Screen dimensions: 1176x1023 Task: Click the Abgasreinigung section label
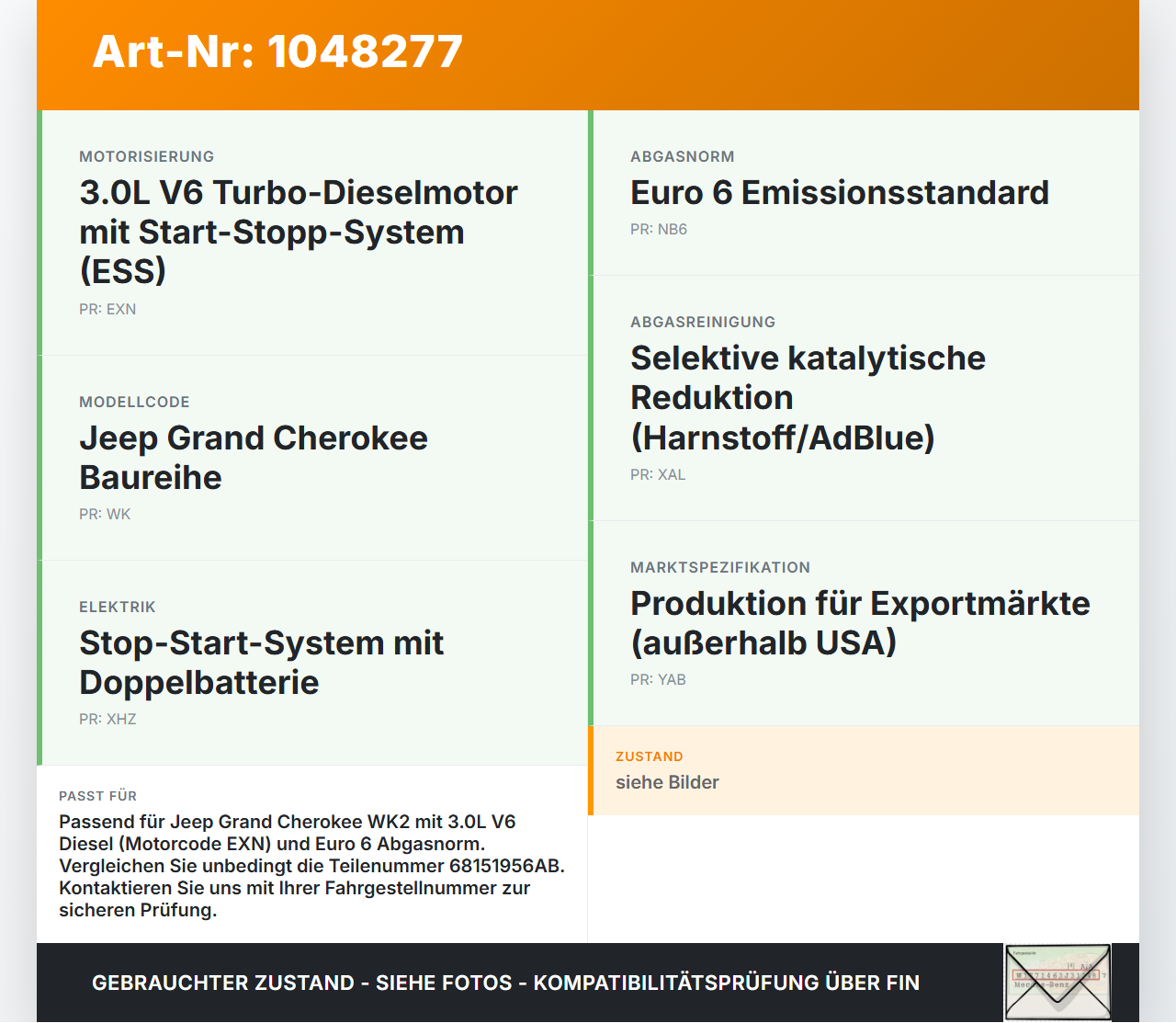click(703, 323)
